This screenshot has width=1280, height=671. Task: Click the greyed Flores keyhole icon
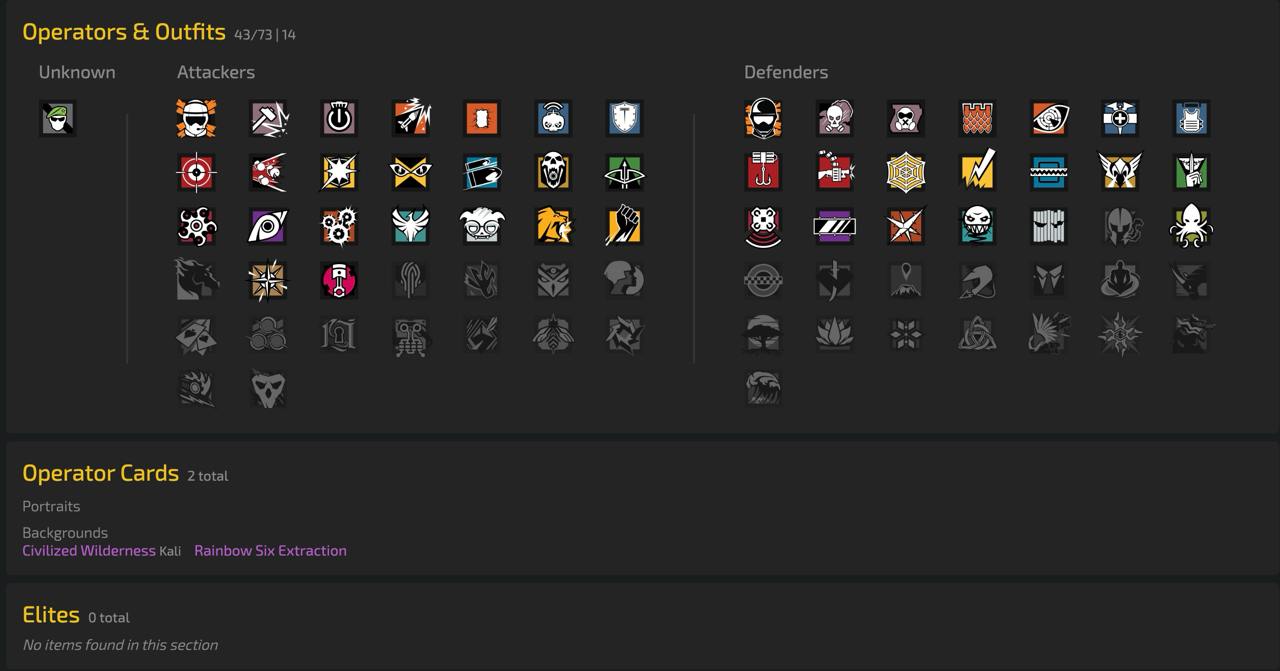coord(339,334)
